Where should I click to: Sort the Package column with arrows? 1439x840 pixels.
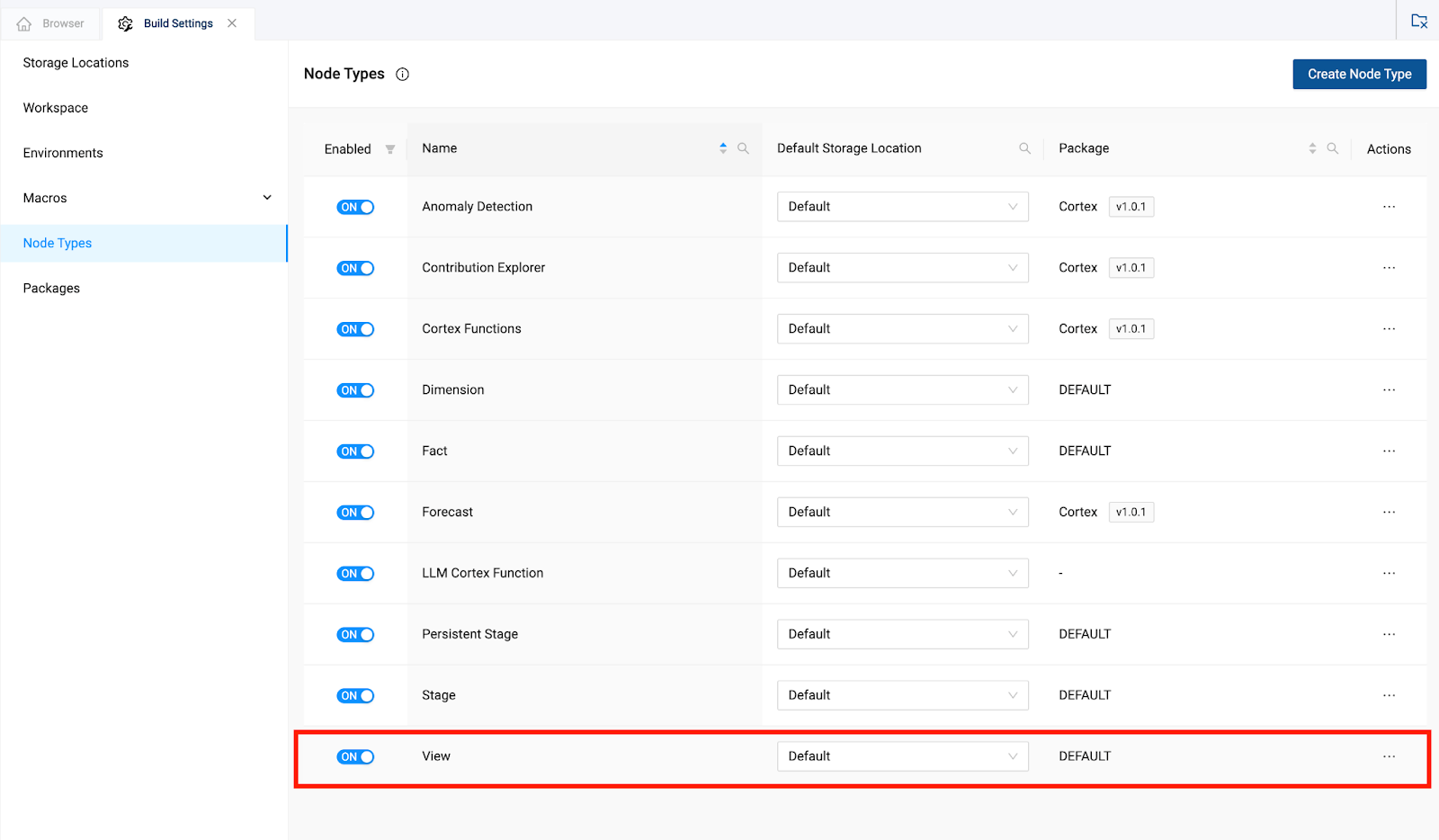pyautogui.click(x=1312, y=148)
